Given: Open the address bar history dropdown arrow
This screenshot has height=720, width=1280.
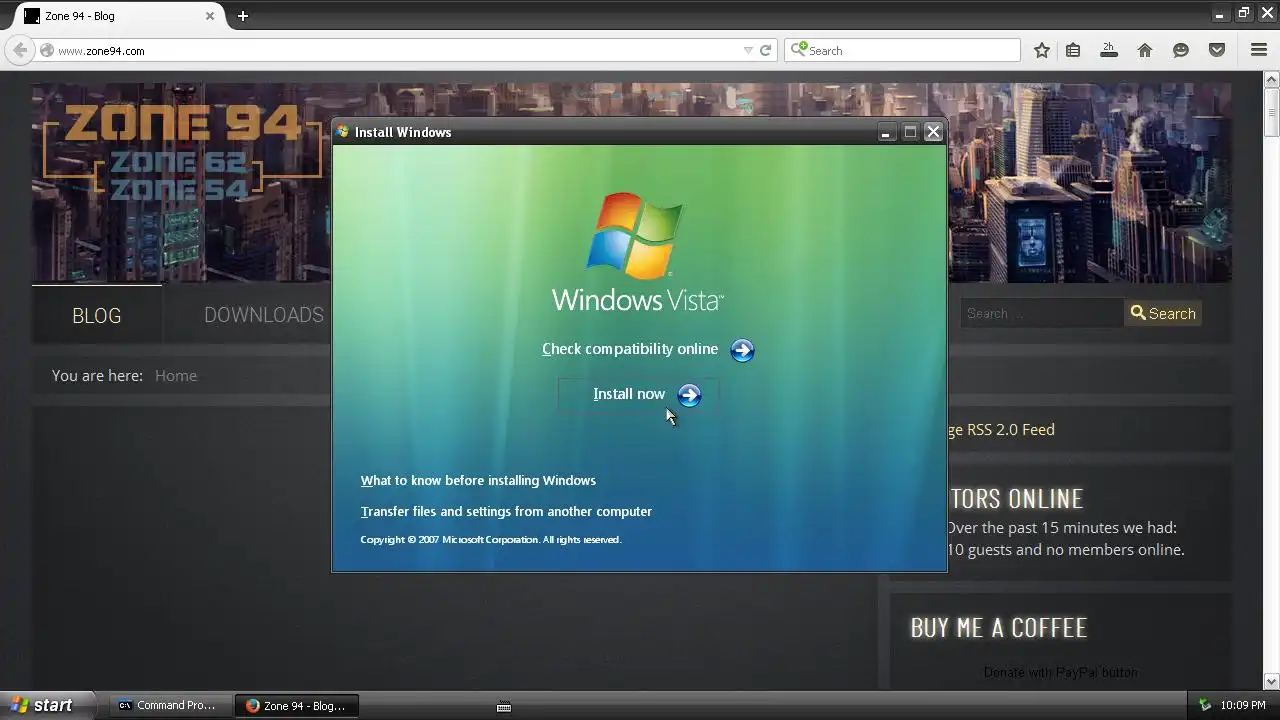Looking at the screenshot, I should coord(747,50).
